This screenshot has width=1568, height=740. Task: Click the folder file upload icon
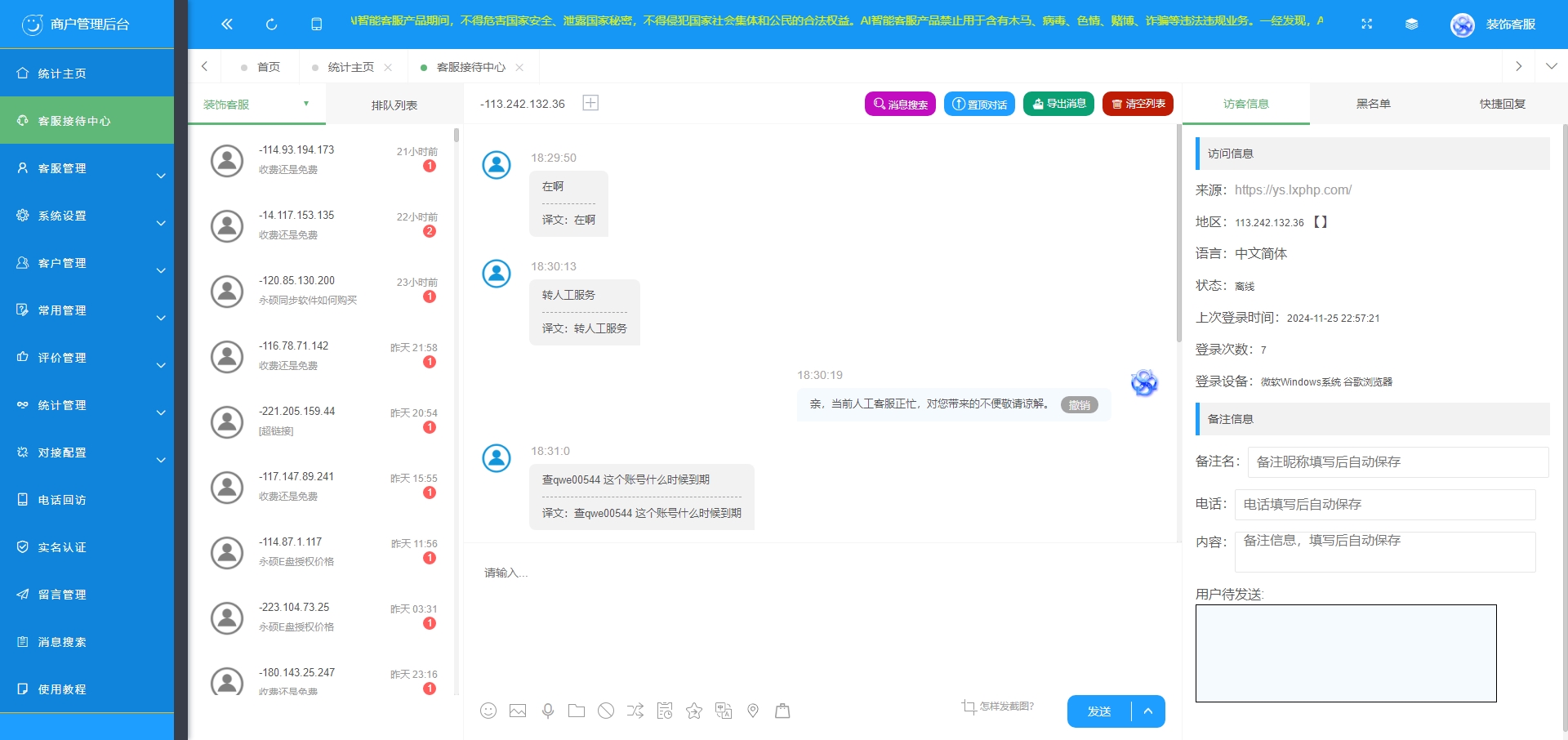577,711
